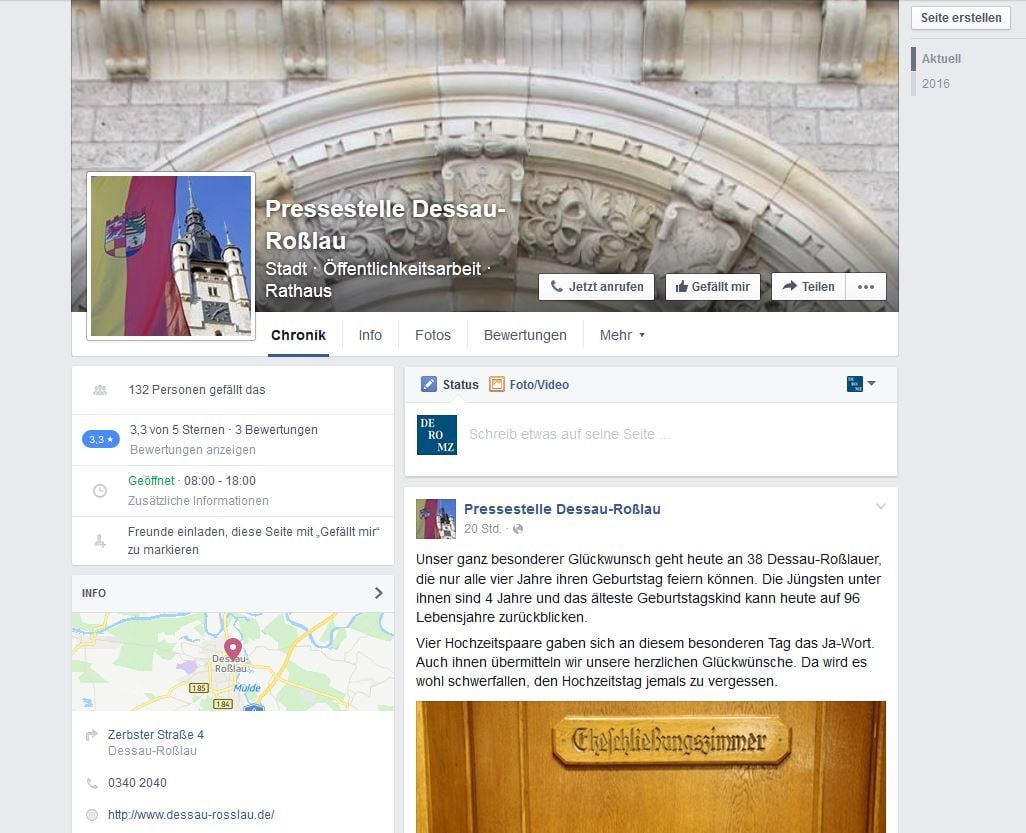
Task: Click the red map location pin
Action: pos(232,649)
